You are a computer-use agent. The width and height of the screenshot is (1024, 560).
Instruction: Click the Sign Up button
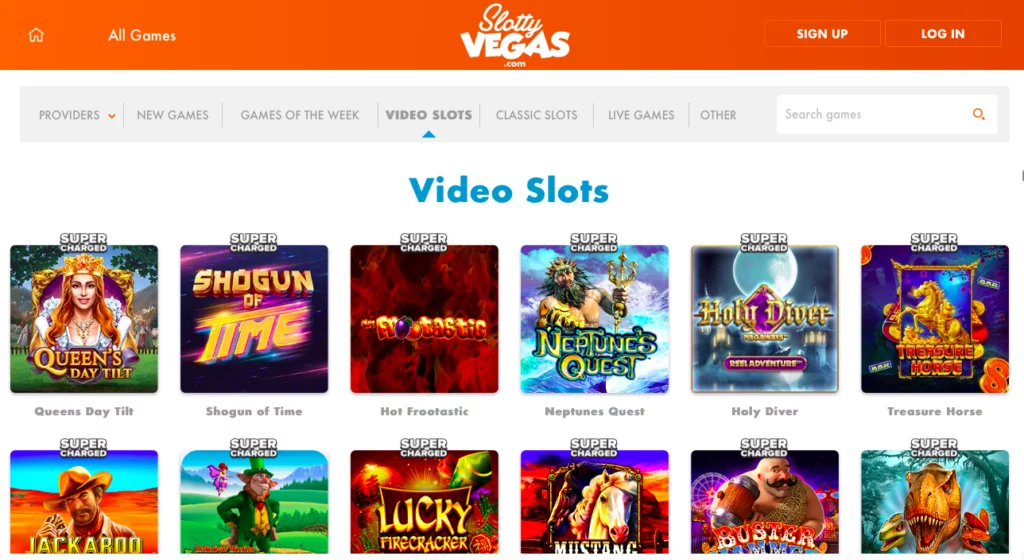click(x=822, y=34)
